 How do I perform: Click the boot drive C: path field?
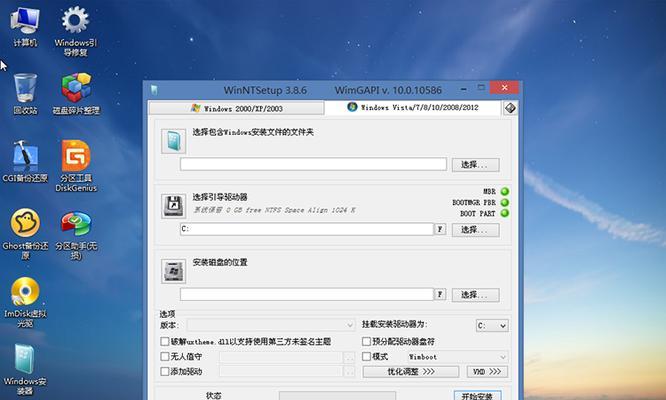(x=307, y=229)
